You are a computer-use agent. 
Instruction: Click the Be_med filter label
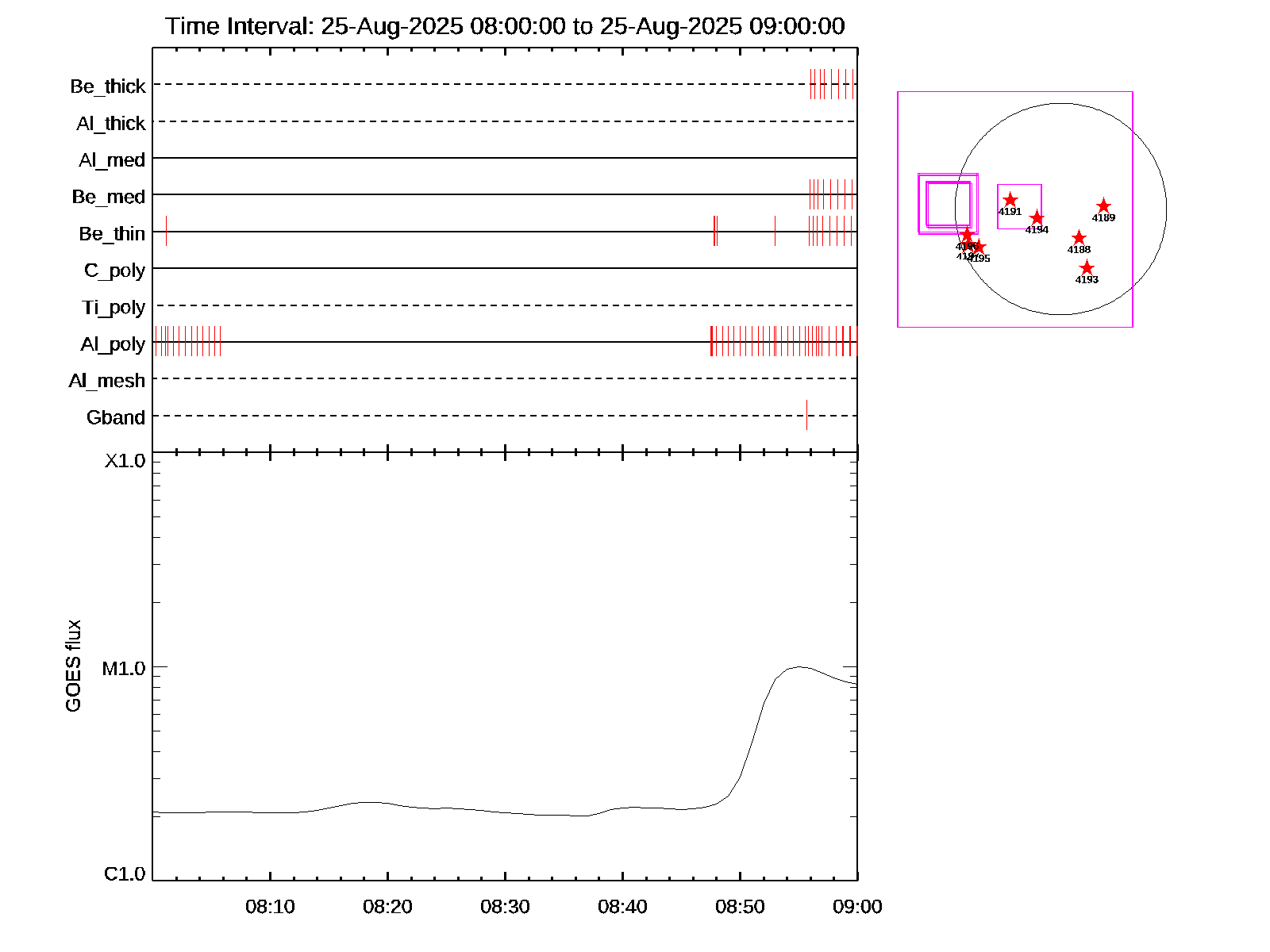(x=109, y=197)
